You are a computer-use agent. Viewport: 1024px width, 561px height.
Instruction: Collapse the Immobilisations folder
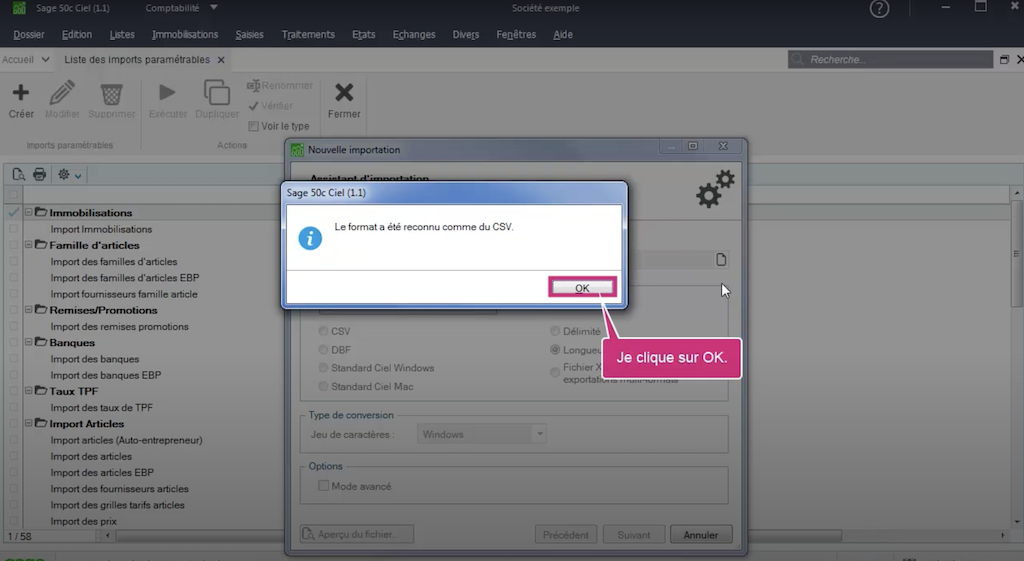coord(29,212)
